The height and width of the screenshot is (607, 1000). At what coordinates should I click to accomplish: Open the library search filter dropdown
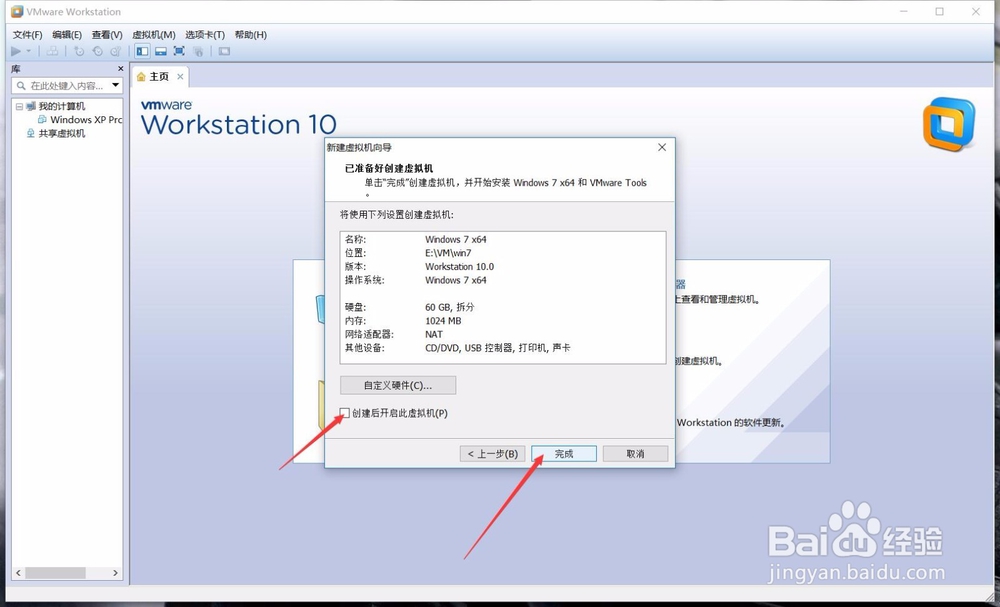coord(115,85)
